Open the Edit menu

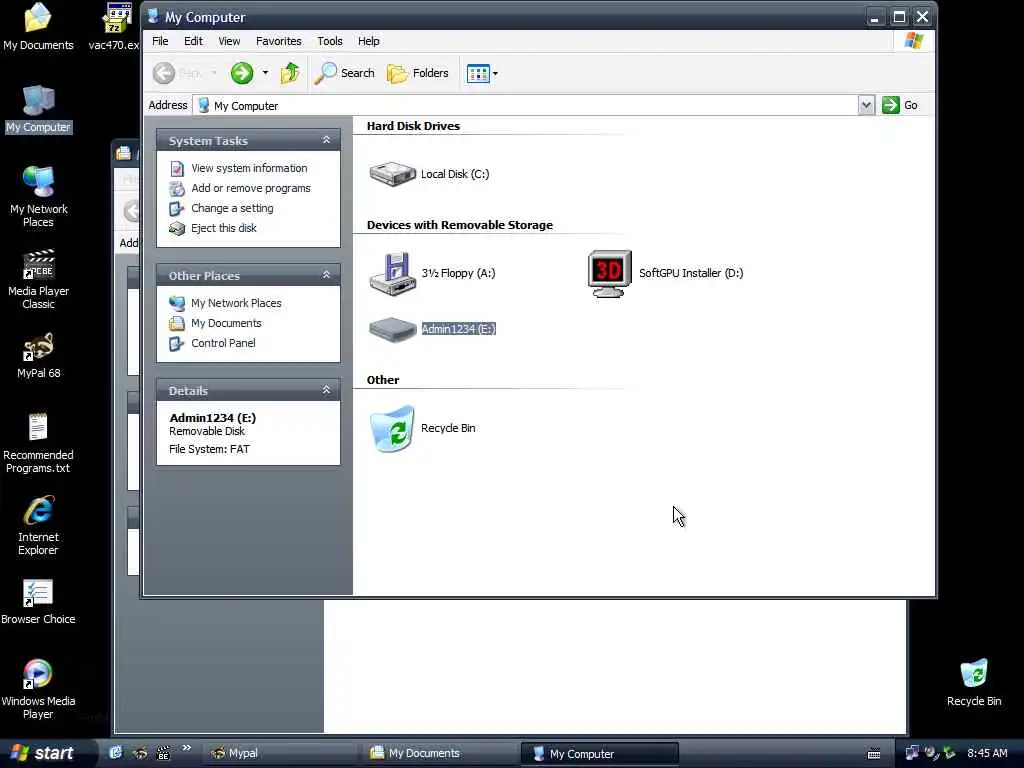pos(193,41)
